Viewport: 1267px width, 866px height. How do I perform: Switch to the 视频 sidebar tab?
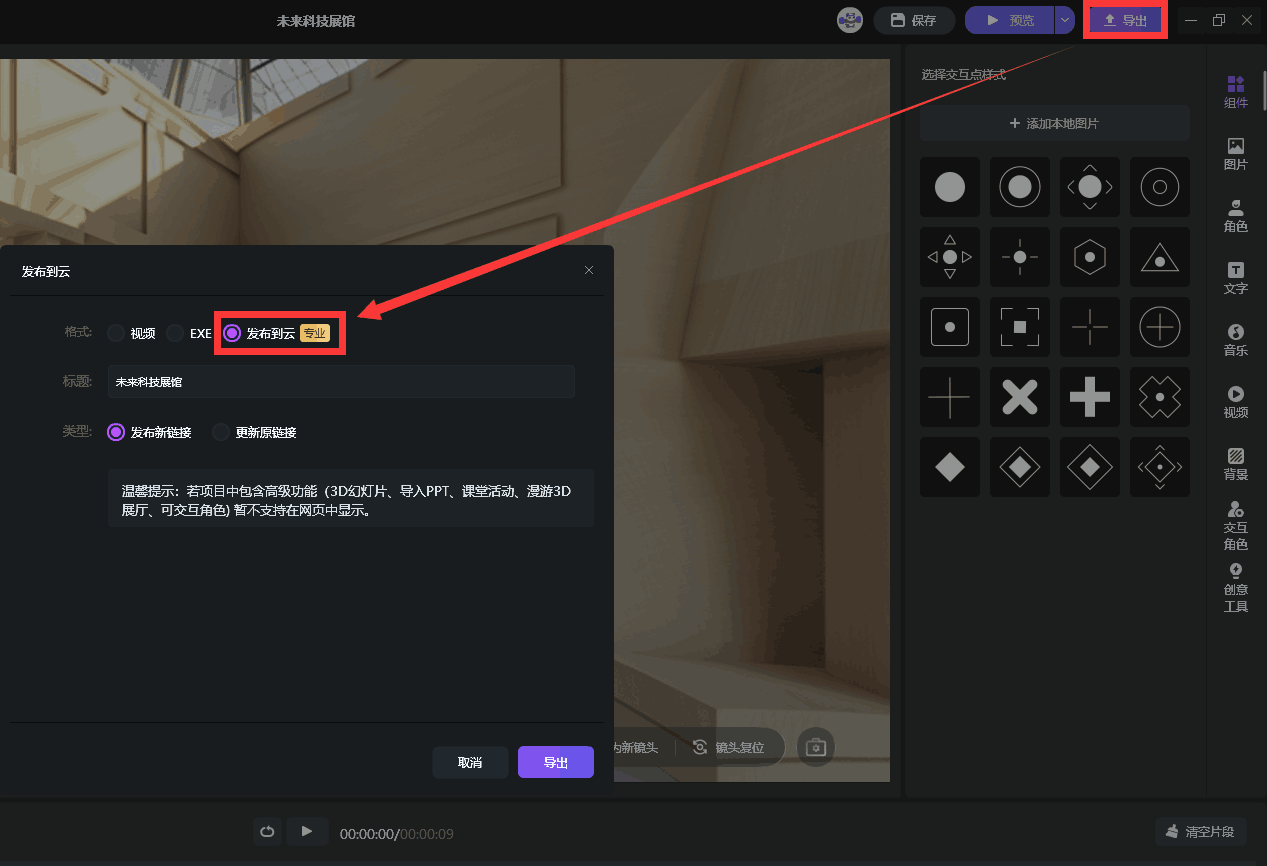tap(1235, 402)
